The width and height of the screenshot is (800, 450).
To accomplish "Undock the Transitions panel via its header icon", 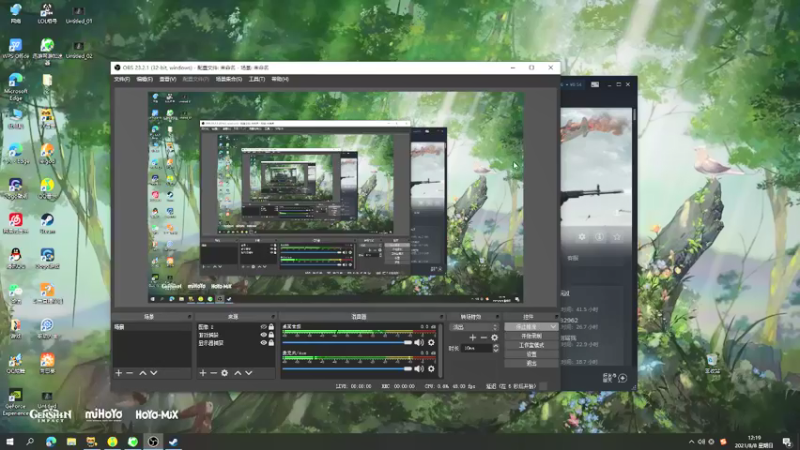I will (x=497, y=317).
